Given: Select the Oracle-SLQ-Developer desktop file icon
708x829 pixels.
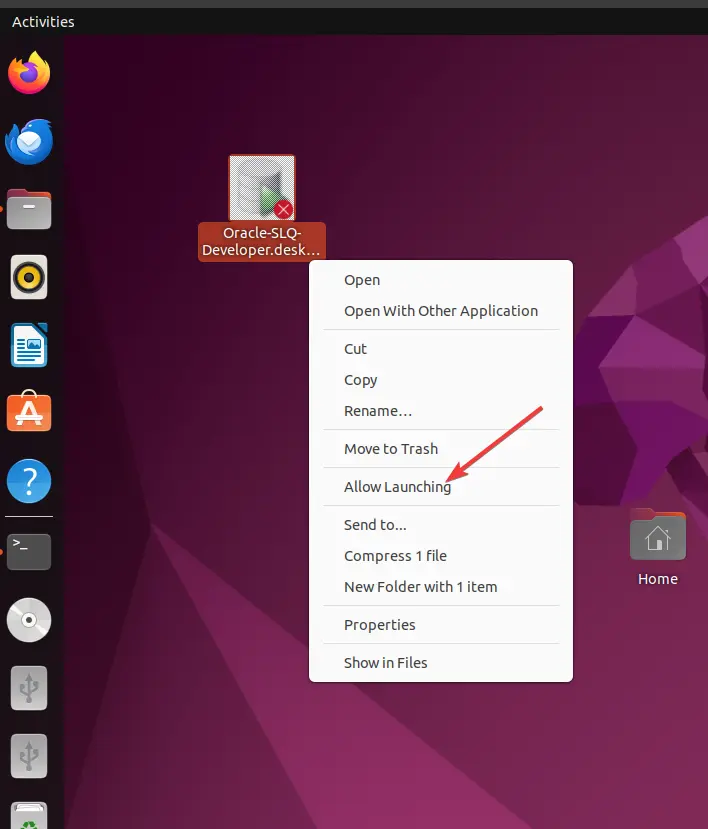Looking at the screenshot, I should 262,187.
